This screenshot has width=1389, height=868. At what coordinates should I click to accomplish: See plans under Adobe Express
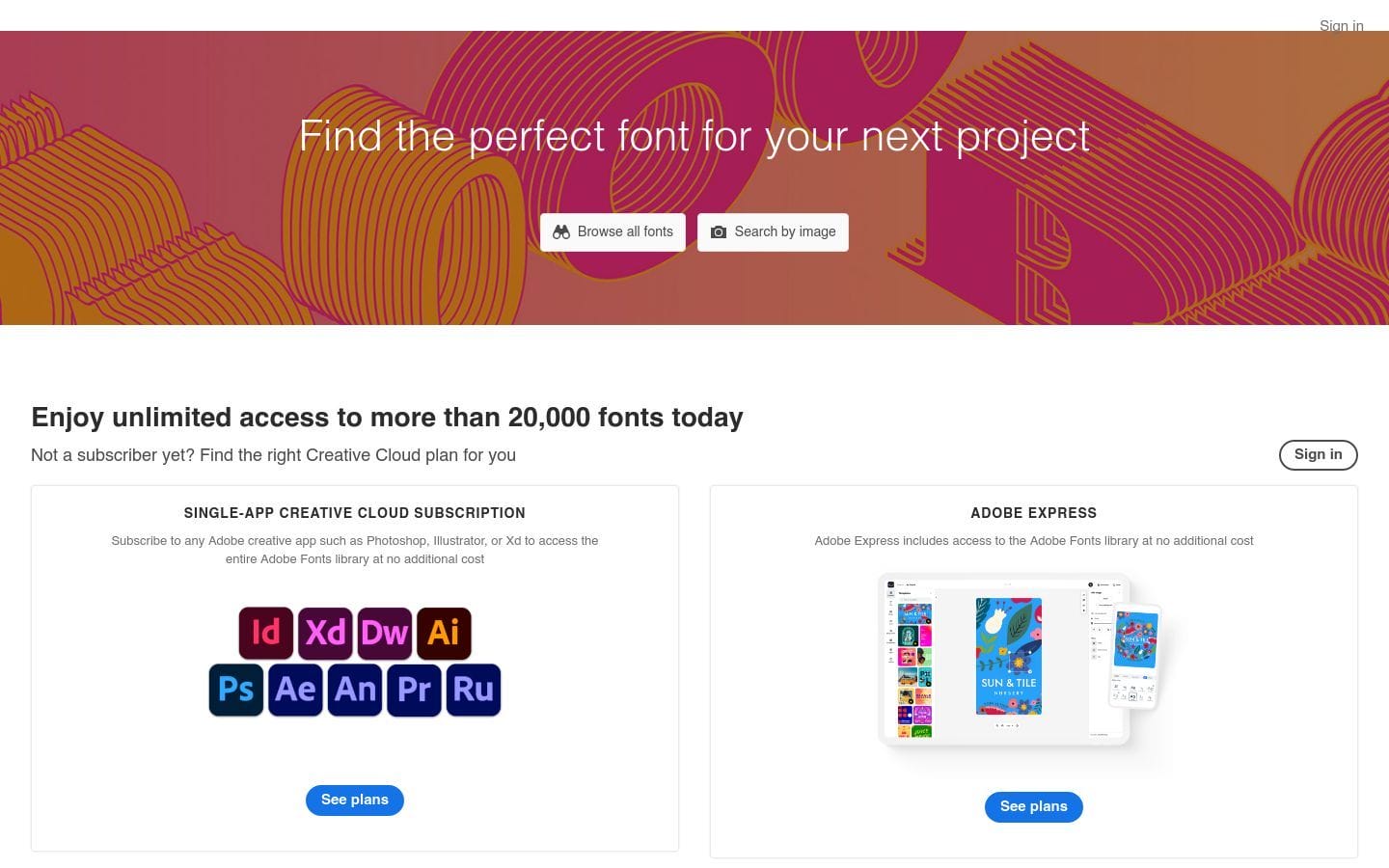point(1033,806)
